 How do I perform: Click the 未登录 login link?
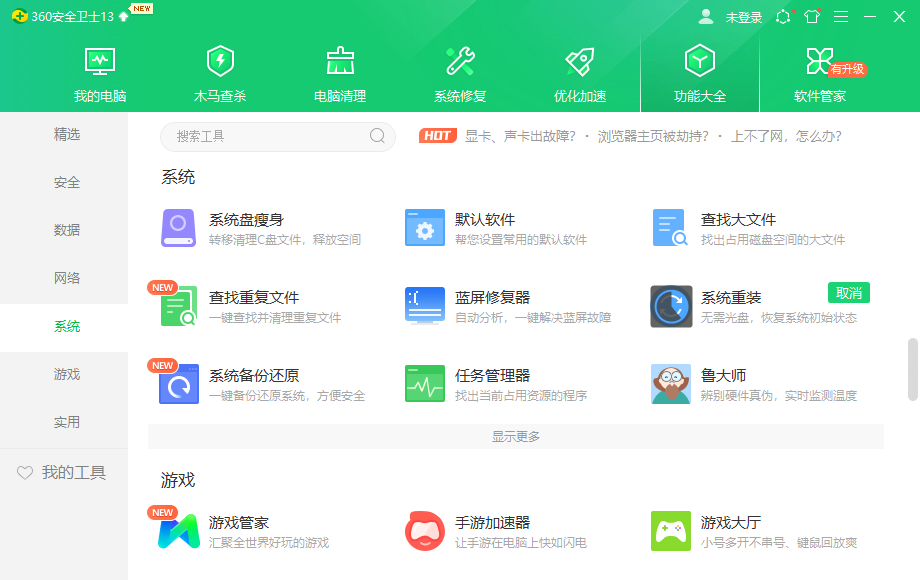[743, 17]
